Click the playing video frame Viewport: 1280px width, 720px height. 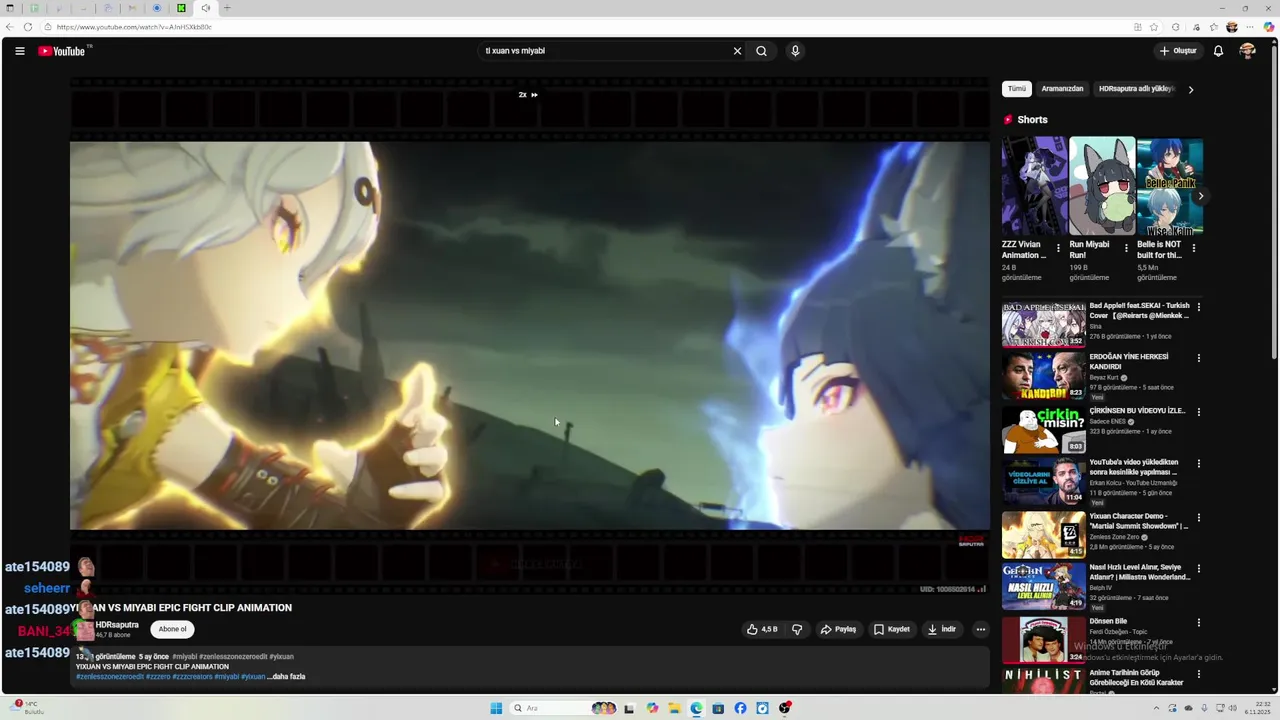tap(529, 335)
